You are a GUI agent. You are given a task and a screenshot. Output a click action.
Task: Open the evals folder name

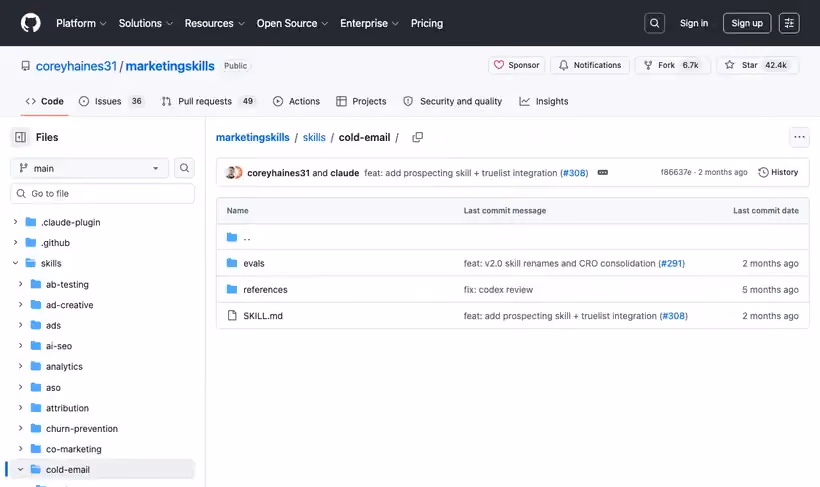(x=254, y=263)
